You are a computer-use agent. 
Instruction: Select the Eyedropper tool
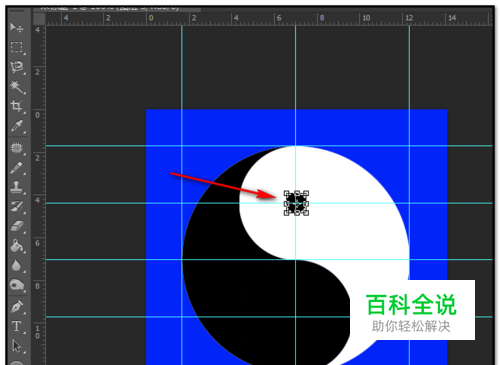(x=16, y=126)
